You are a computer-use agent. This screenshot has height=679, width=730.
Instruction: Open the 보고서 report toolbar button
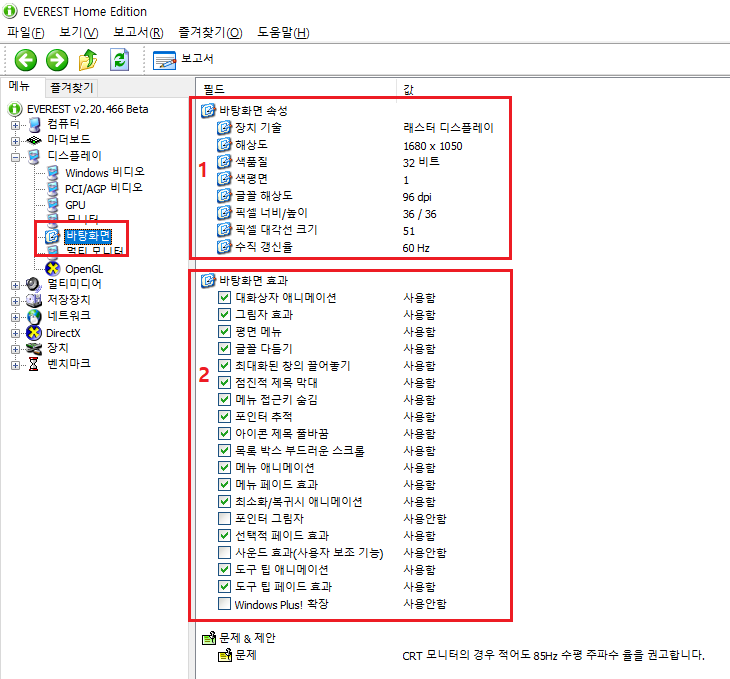tap(183, 60)
